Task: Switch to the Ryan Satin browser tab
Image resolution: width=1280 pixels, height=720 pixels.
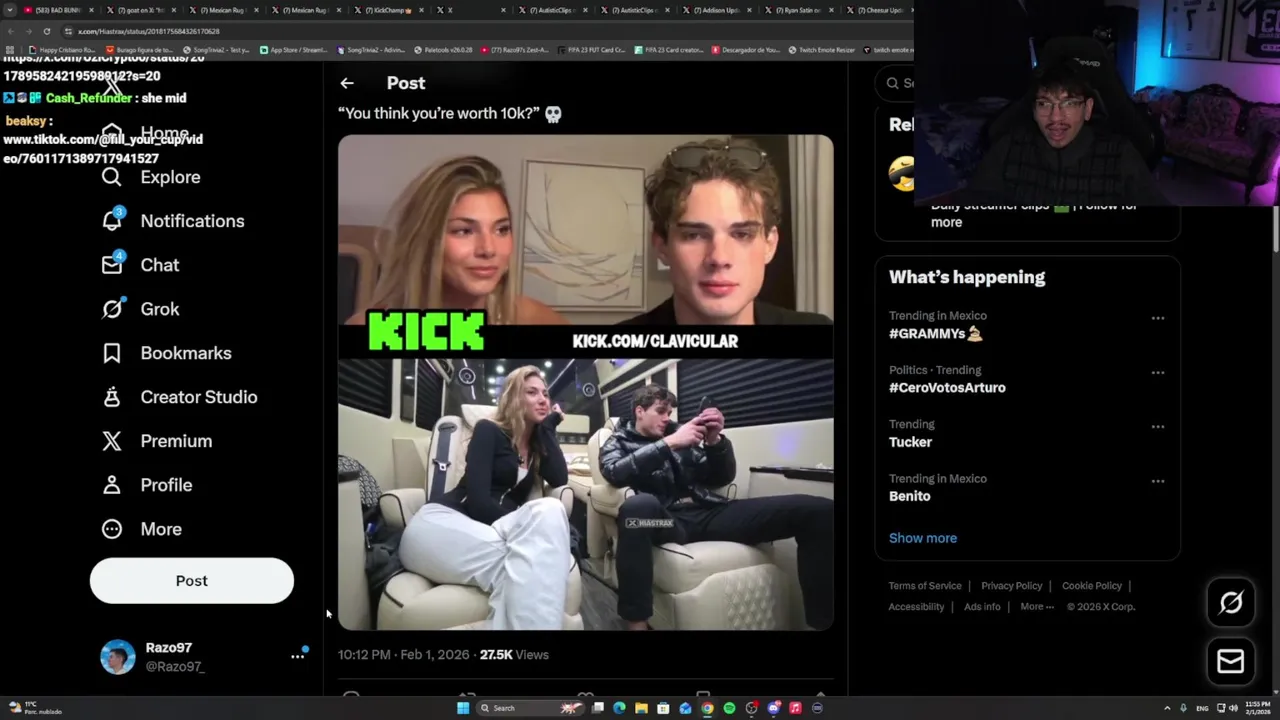Action: [x=798, y=10]
